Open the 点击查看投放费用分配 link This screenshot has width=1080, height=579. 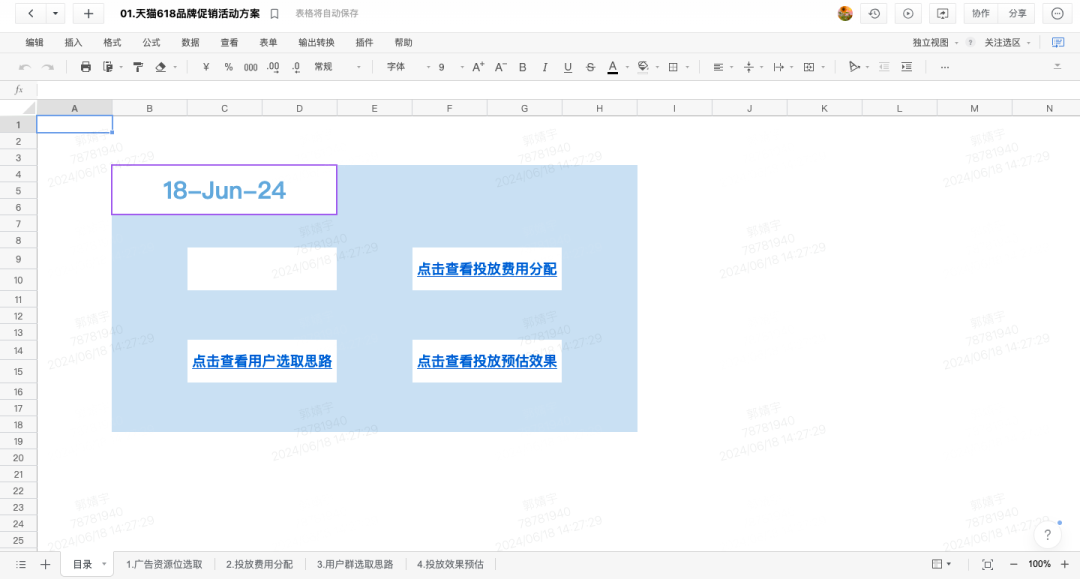[x=487, y=269]
